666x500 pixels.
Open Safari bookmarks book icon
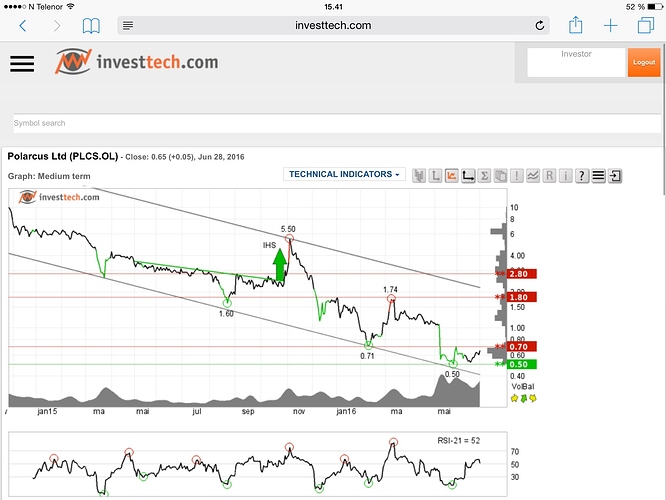91,25
